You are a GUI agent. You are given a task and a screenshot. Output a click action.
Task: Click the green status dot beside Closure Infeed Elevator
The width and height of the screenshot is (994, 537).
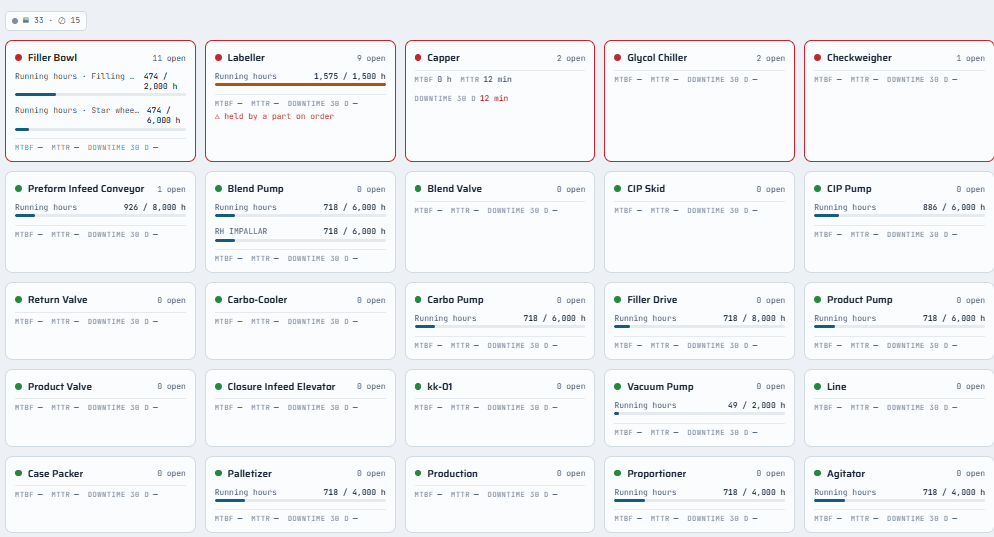pyautogui.click(x=219, y=387)
